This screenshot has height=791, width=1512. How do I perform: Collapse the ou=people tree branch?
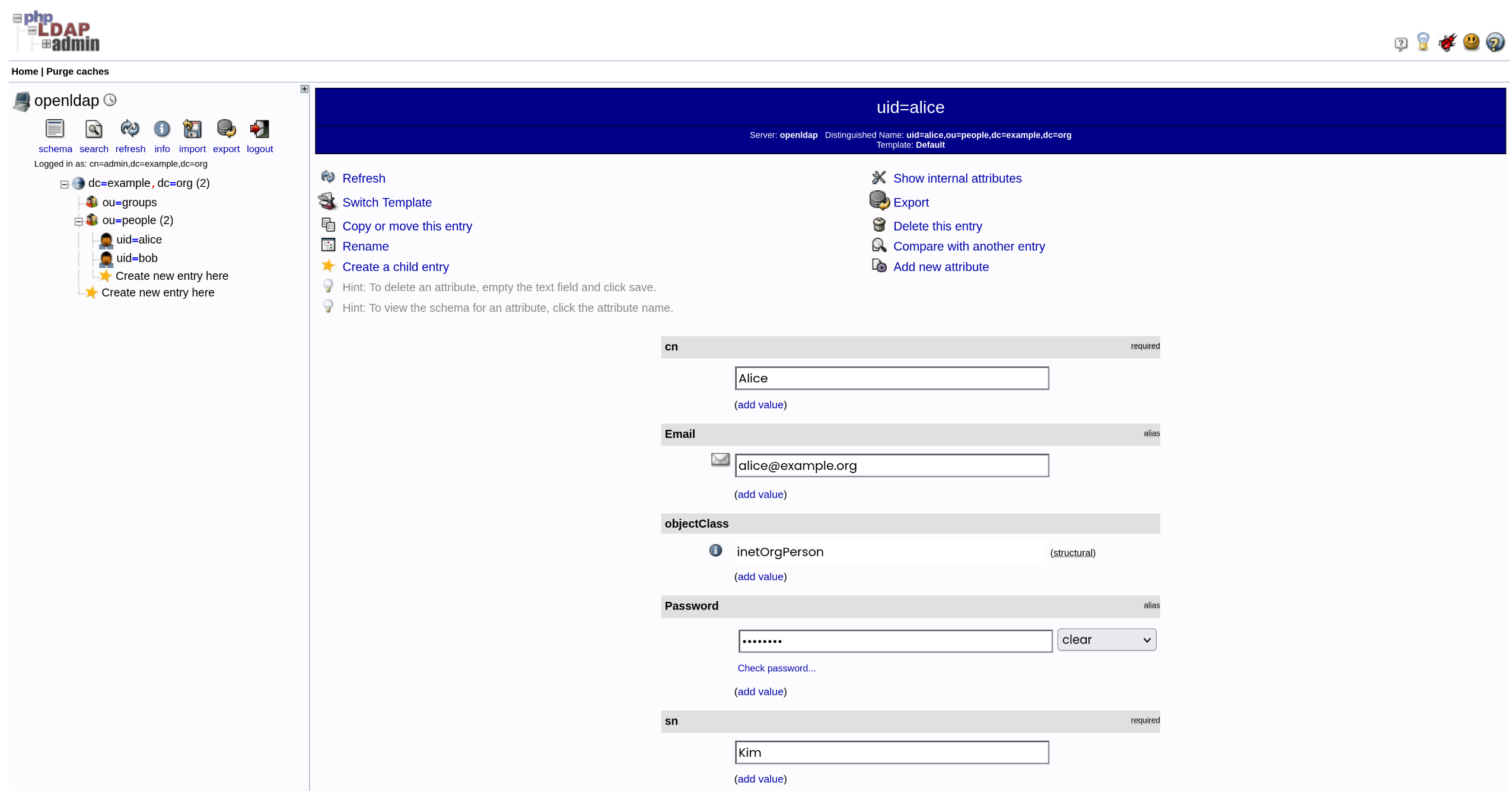78,222
